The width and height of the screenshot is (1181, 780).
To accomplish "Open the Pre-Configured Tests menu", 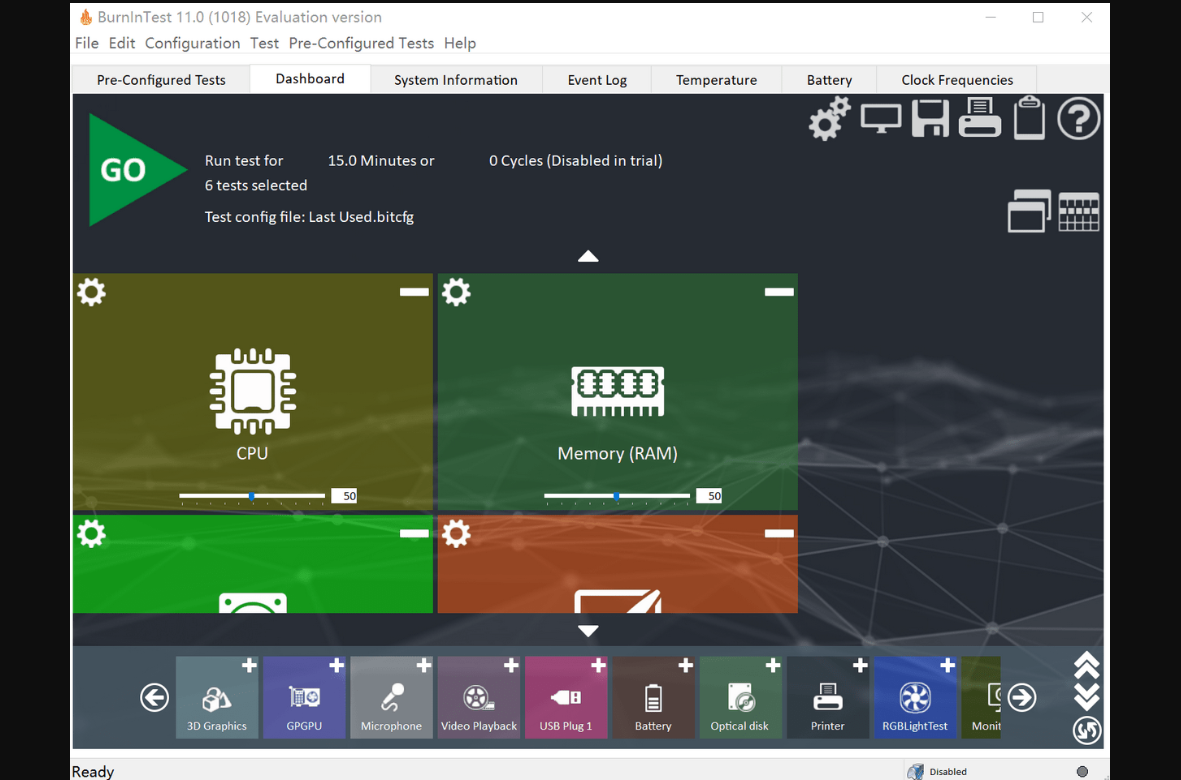I will point(362,43).
